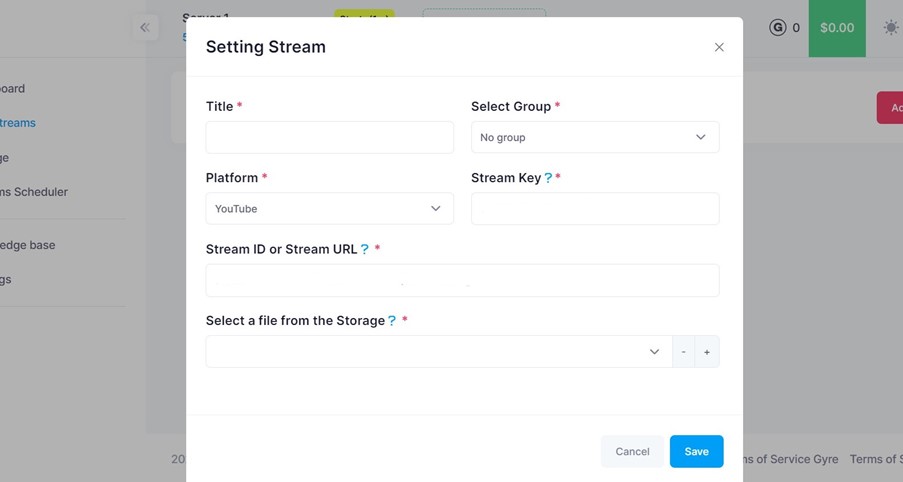This screenshot has height=482, width=903.
Task: Save the stream settings
Action: pyautogui.click(x=696, y=451)
